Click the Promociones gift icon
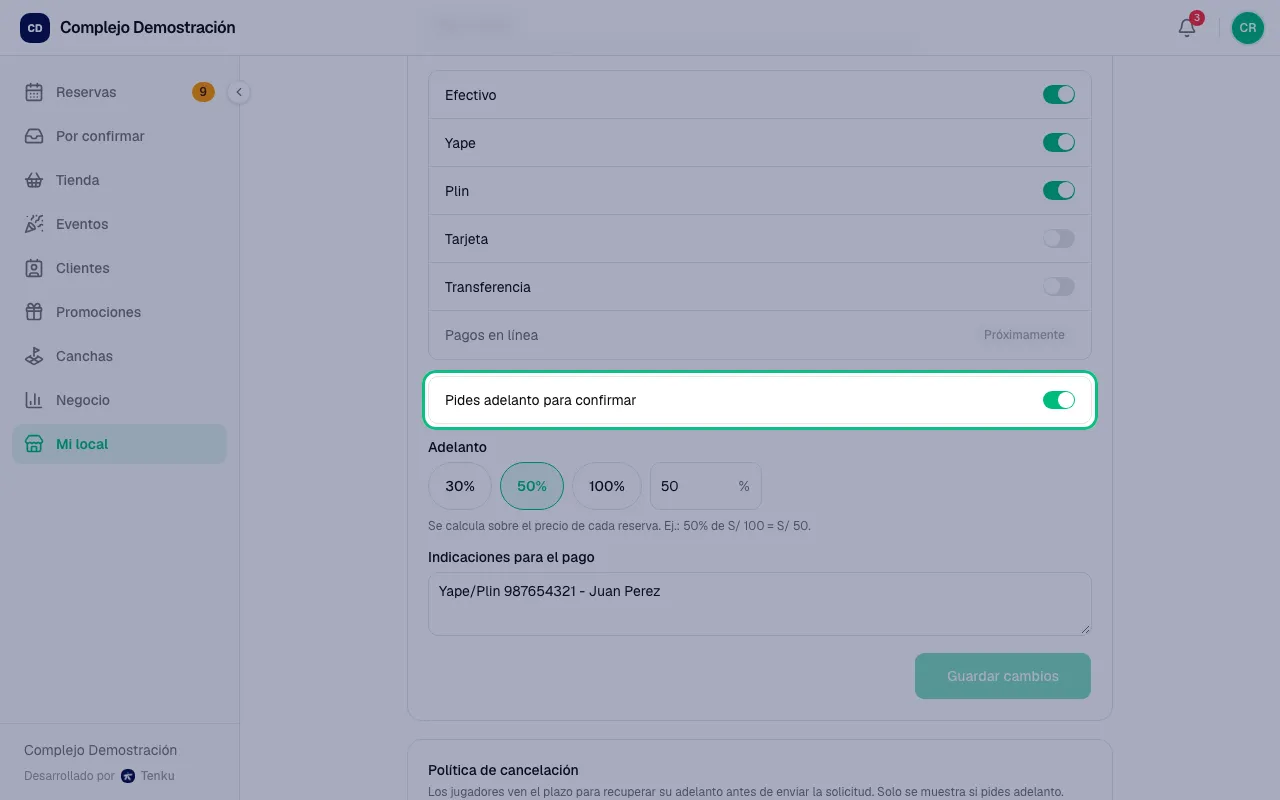The height and width of the screenshot is (800, 1280). [34, 312]
